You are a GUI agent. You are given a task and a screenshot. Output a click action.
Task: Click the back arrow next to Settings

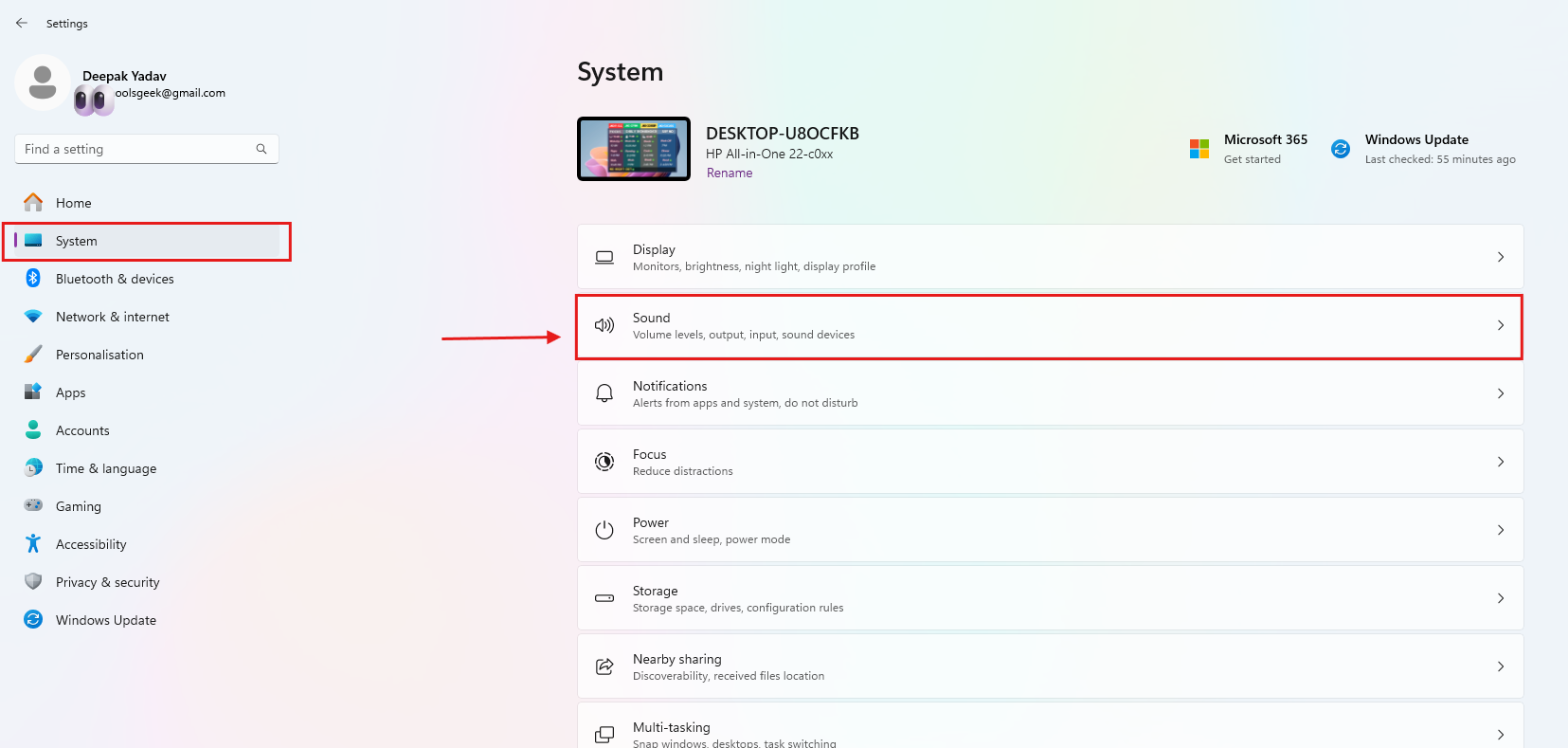pyautogui.click(x=22, y=23)
